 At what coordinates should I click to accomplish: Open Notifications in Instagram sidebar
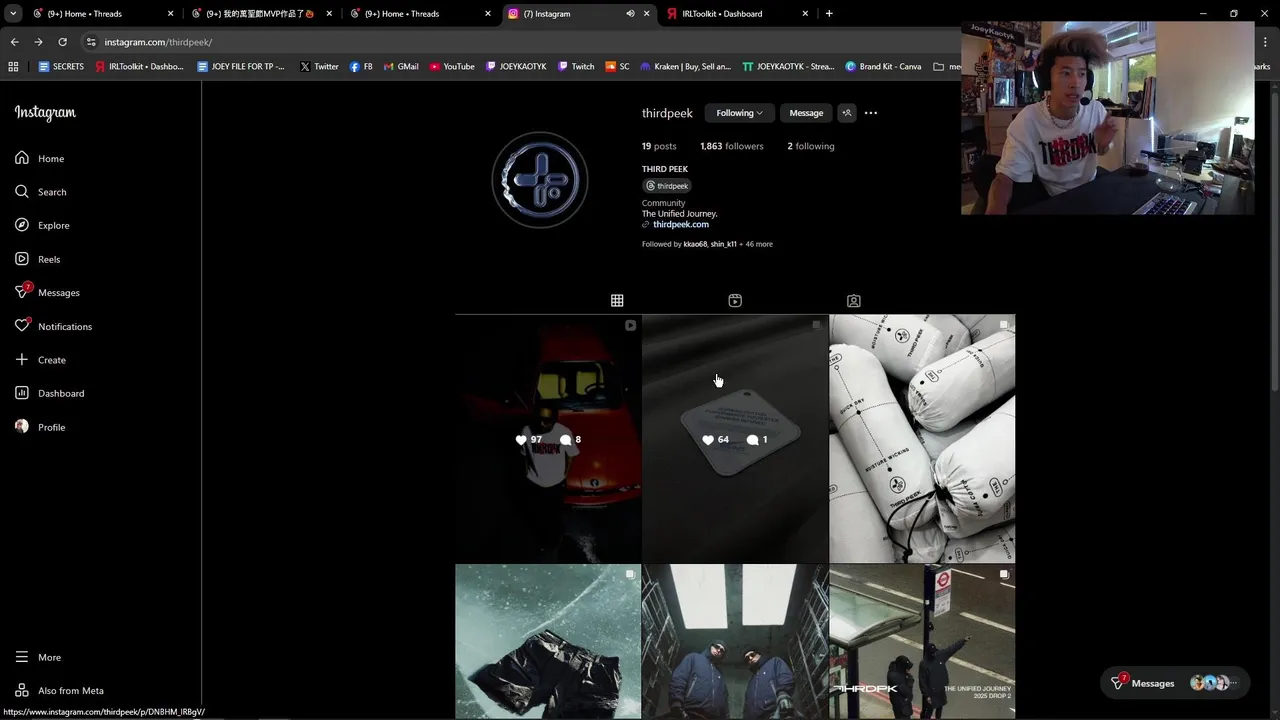53,326
